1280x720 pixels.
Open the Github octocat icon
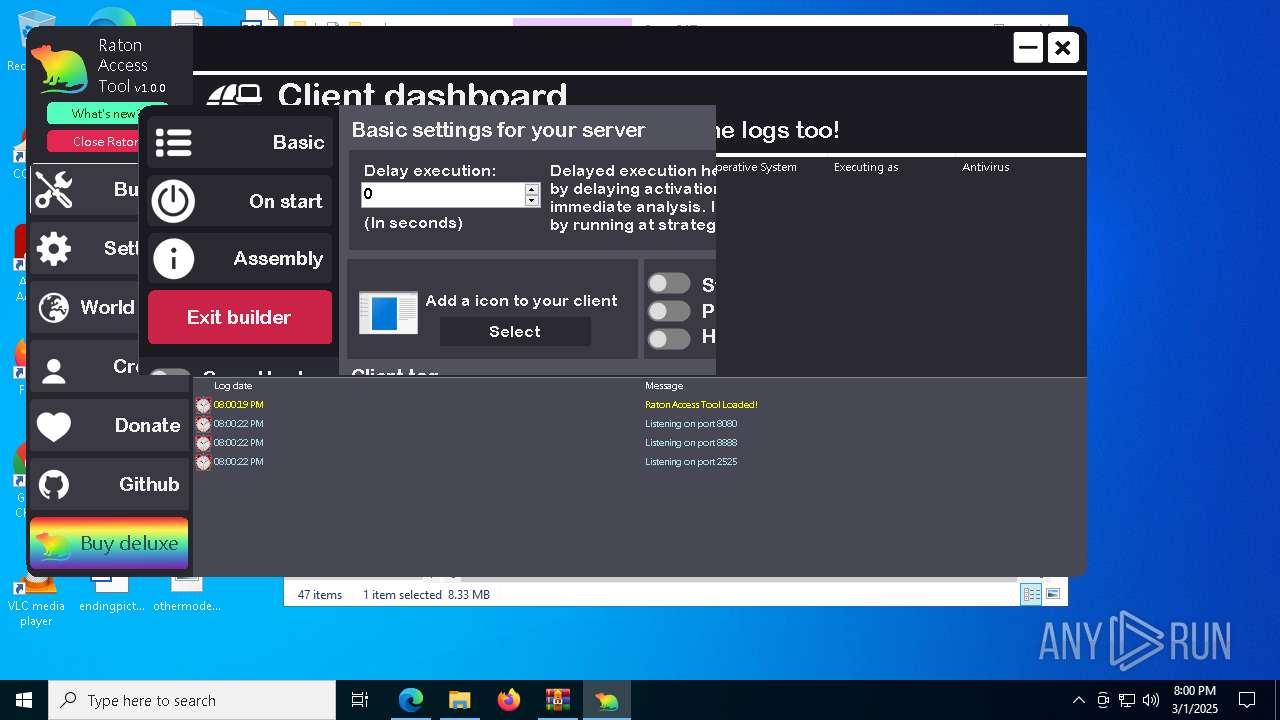(54, 485)
